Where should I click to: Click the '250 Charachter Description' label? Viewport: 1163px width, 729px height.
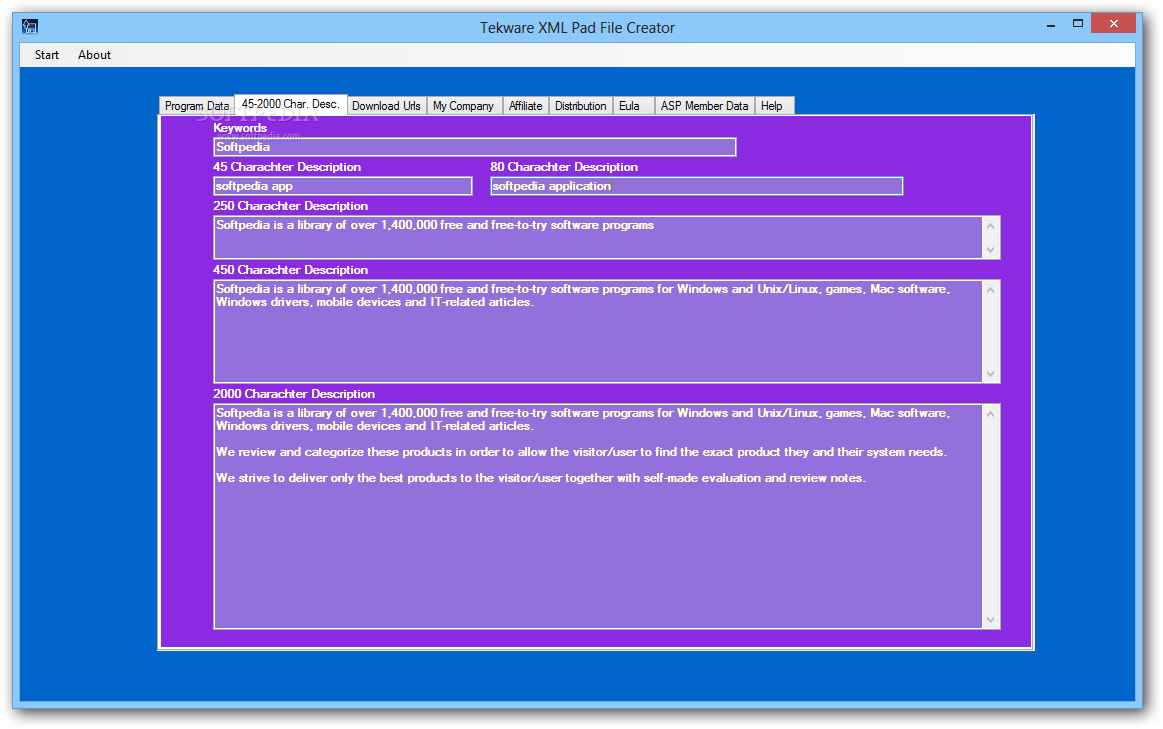click(x=291, y=206)
